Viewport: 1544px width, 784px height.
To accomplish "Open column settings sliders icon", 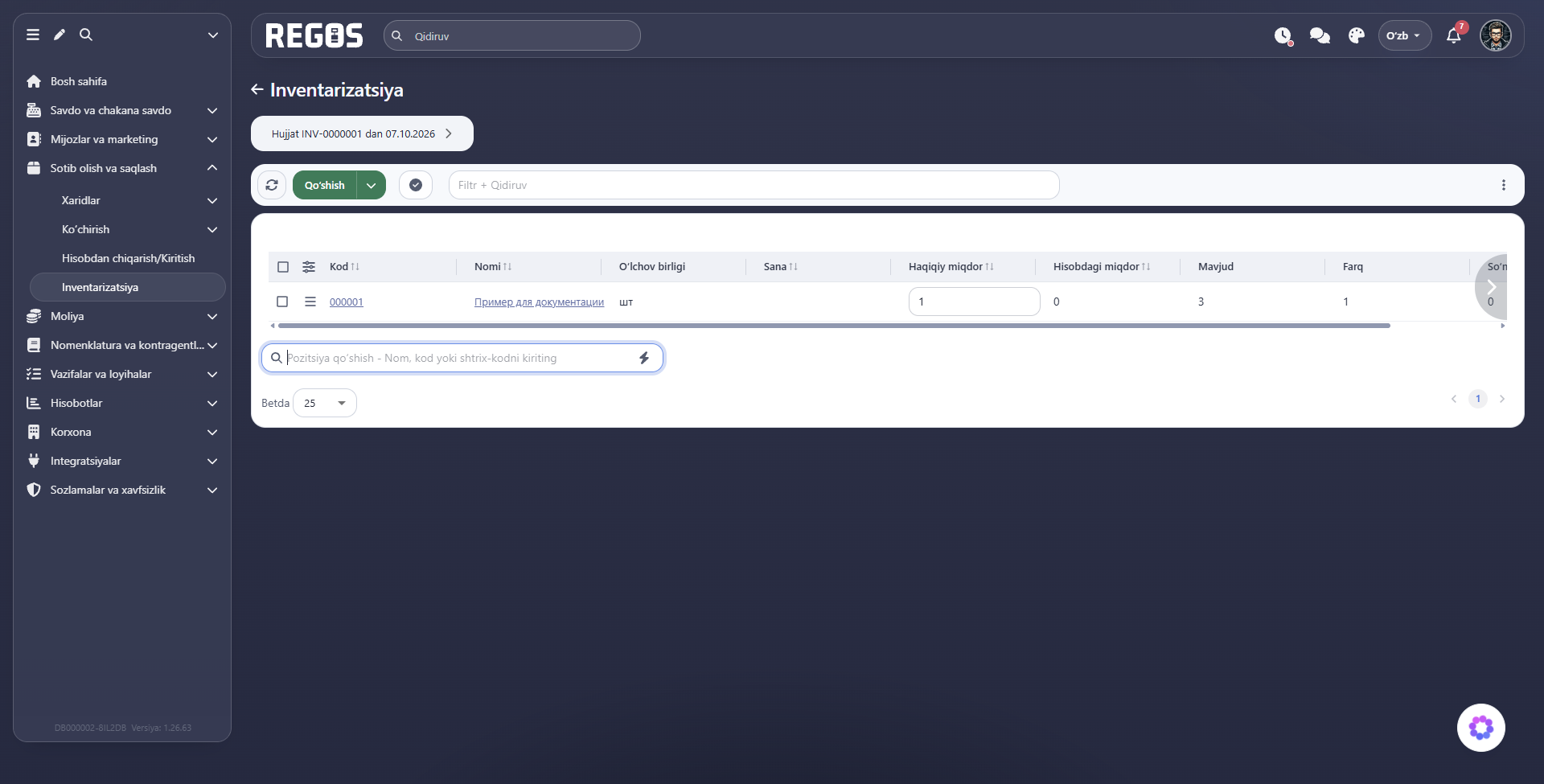I will click(x=309, y=267).
